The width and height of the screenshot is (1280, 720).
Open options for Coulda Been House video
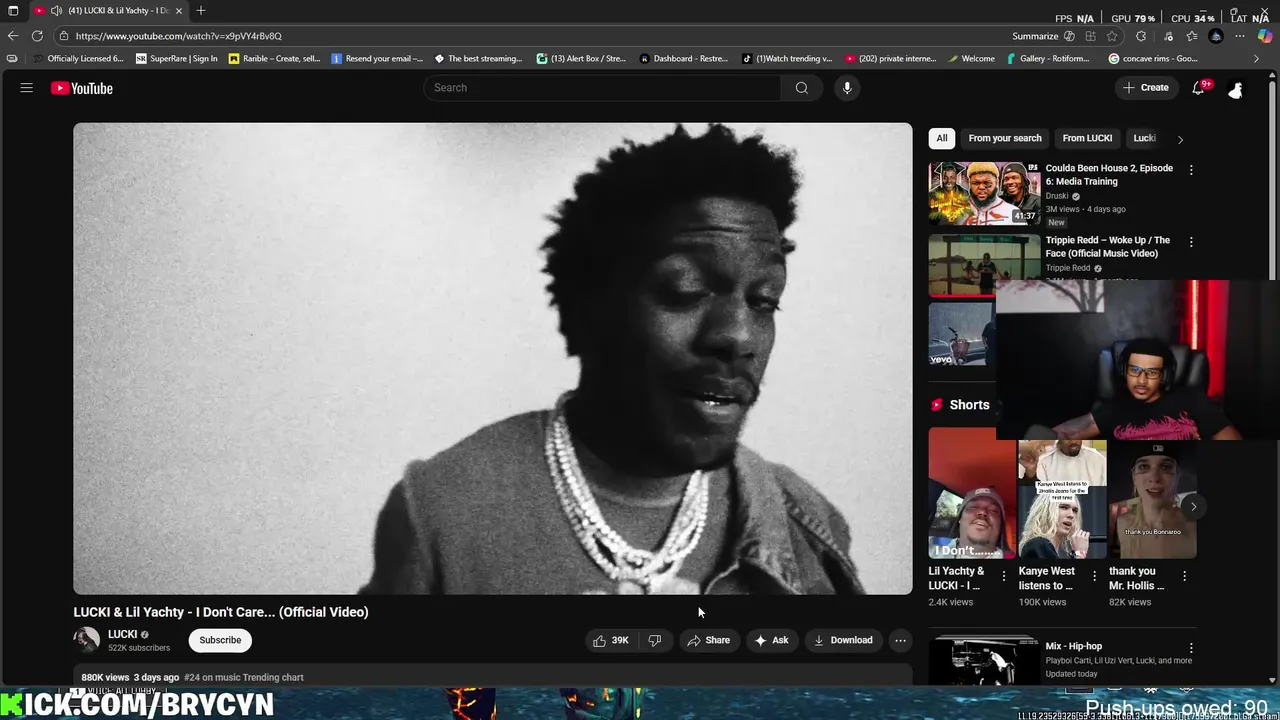coord(1191,170)
